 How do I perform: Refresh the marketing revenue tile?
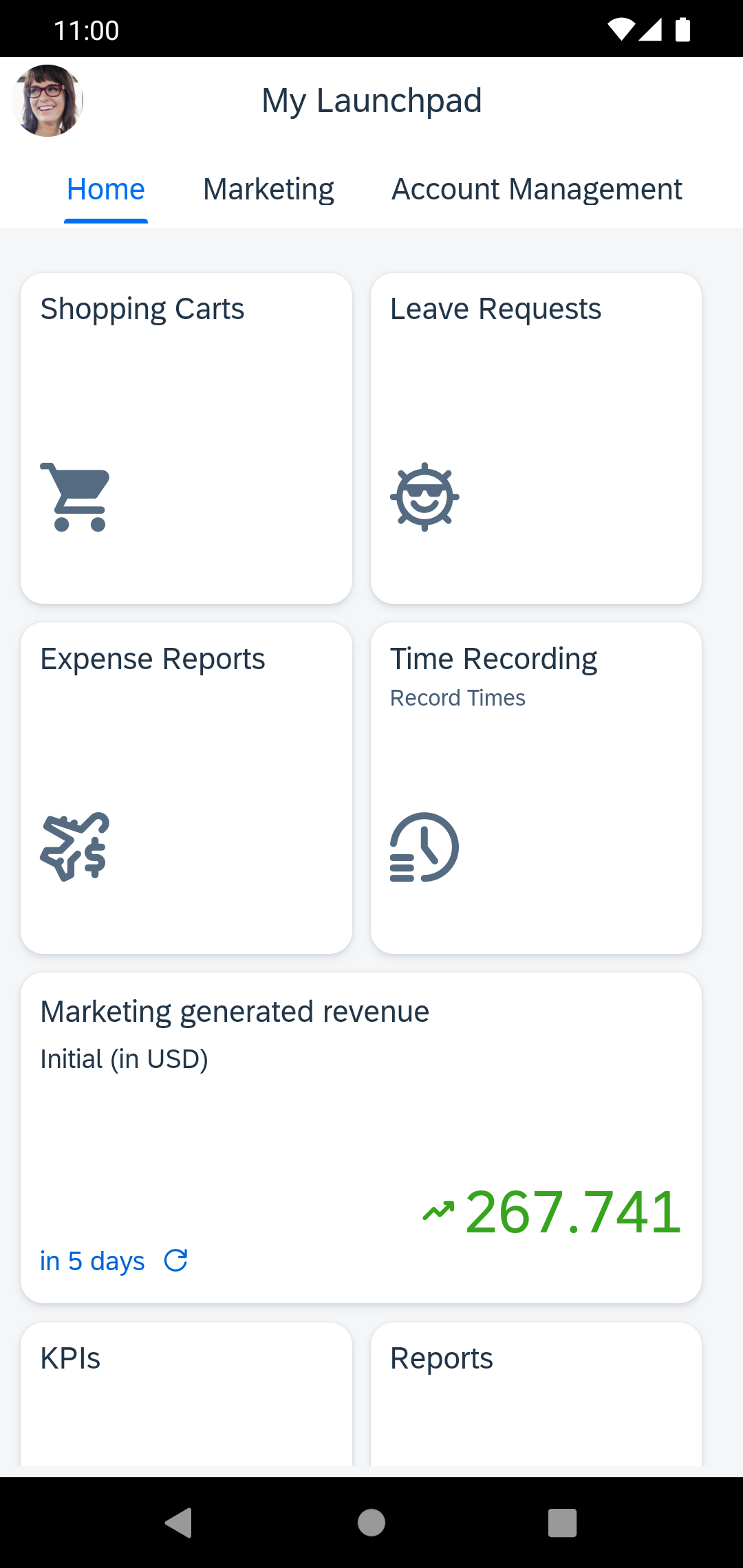click(x=176, y=1261)
